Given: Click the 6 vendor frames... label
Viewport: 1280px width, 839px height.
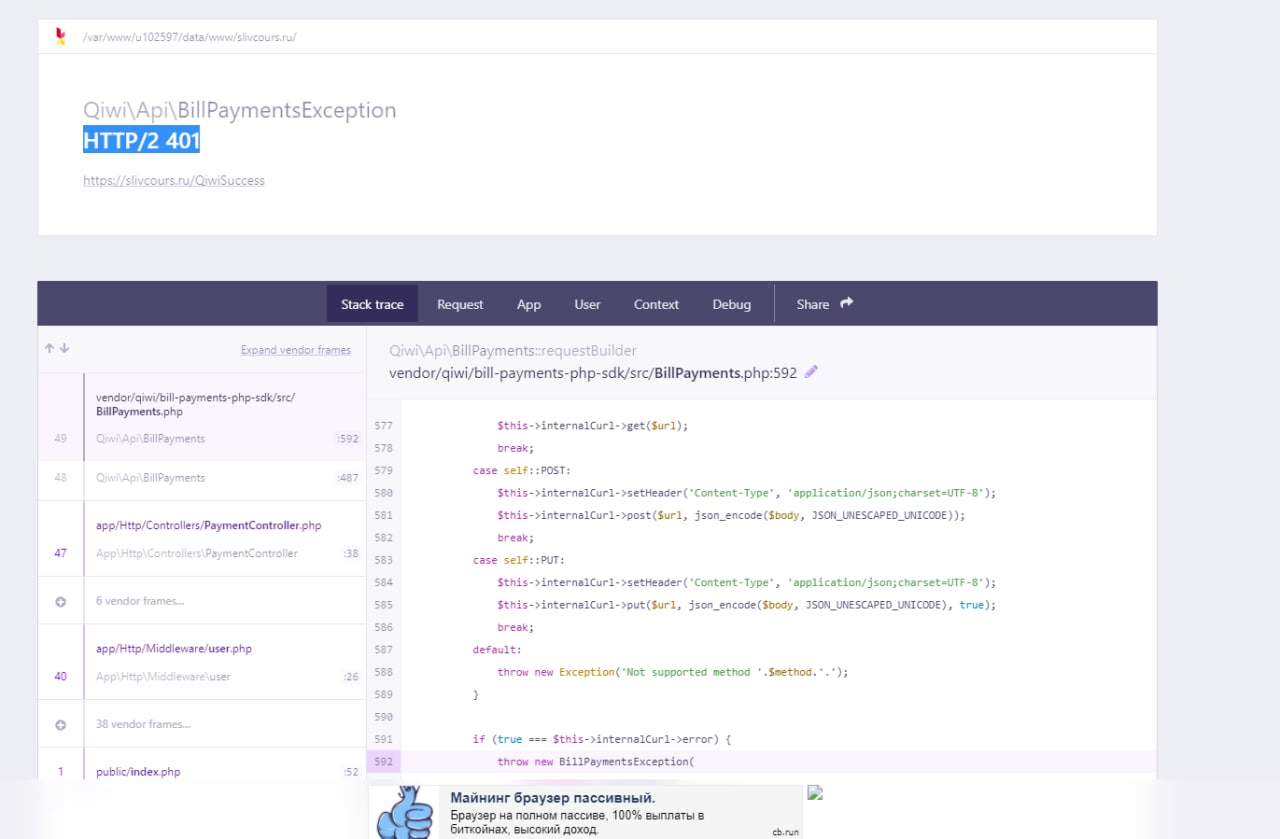Looking at the screenshot, I should coord(140,601).
